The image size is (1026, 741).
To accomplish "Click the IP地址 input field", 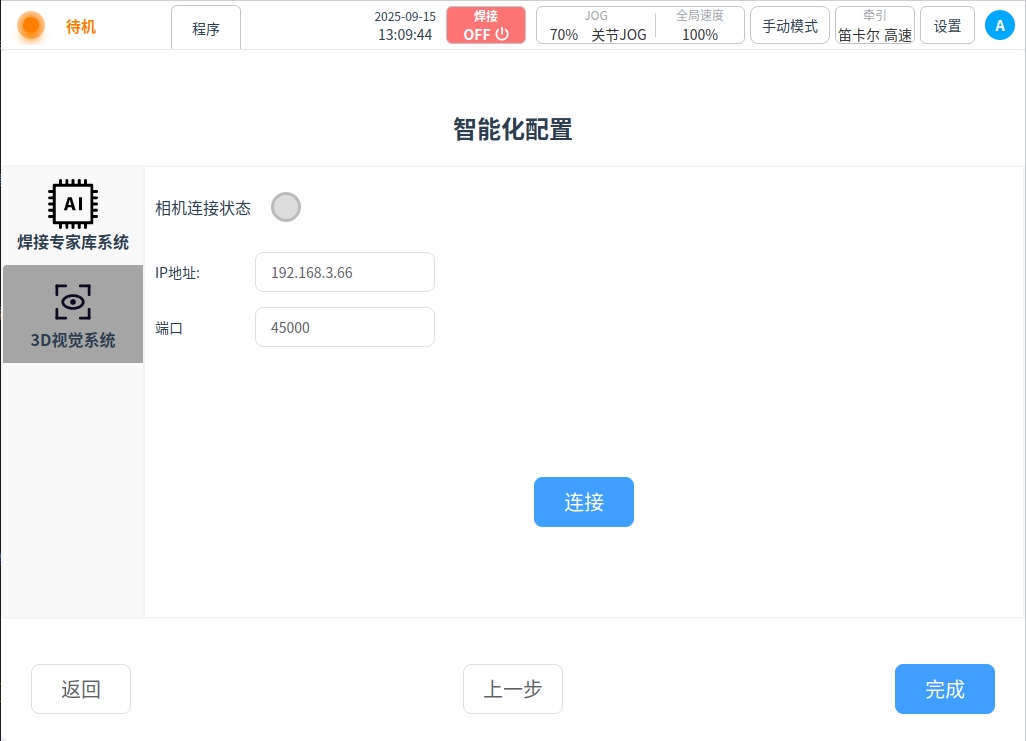I will (345, 272).
